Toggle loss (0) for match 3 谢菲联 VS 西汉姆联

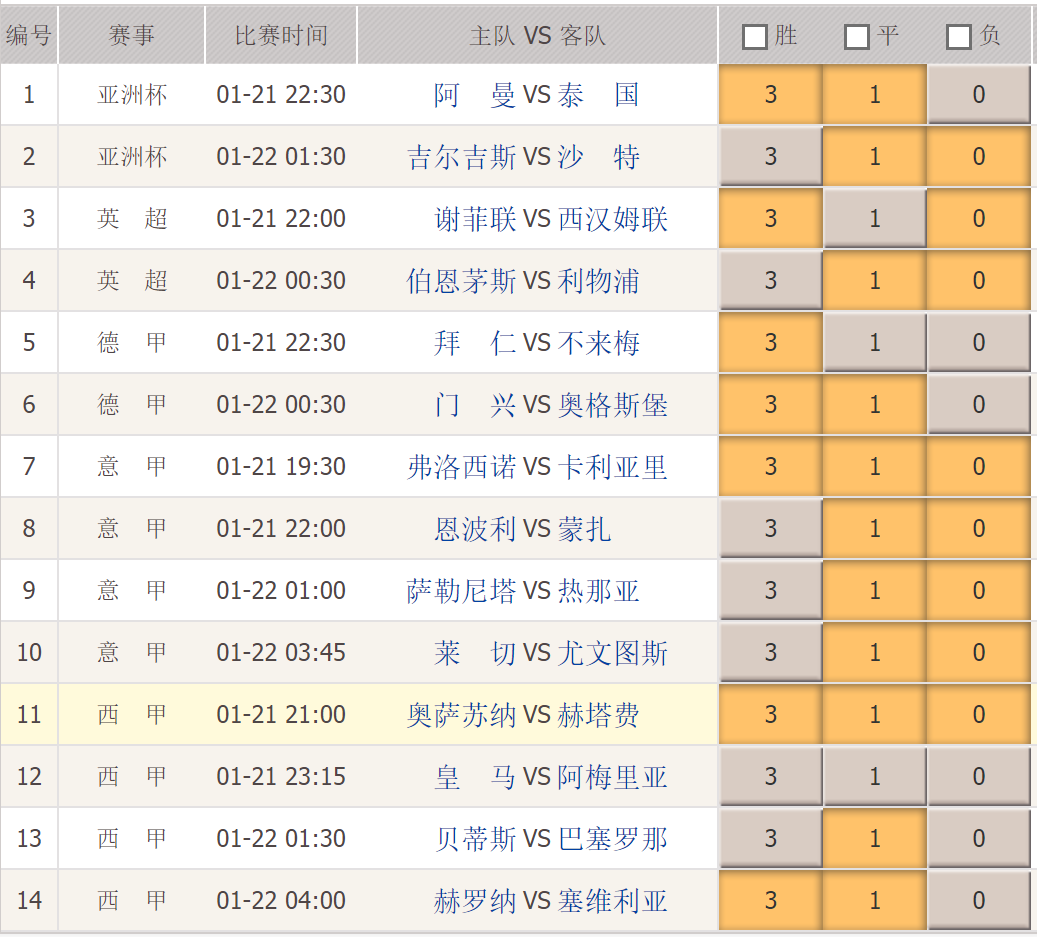979,218
